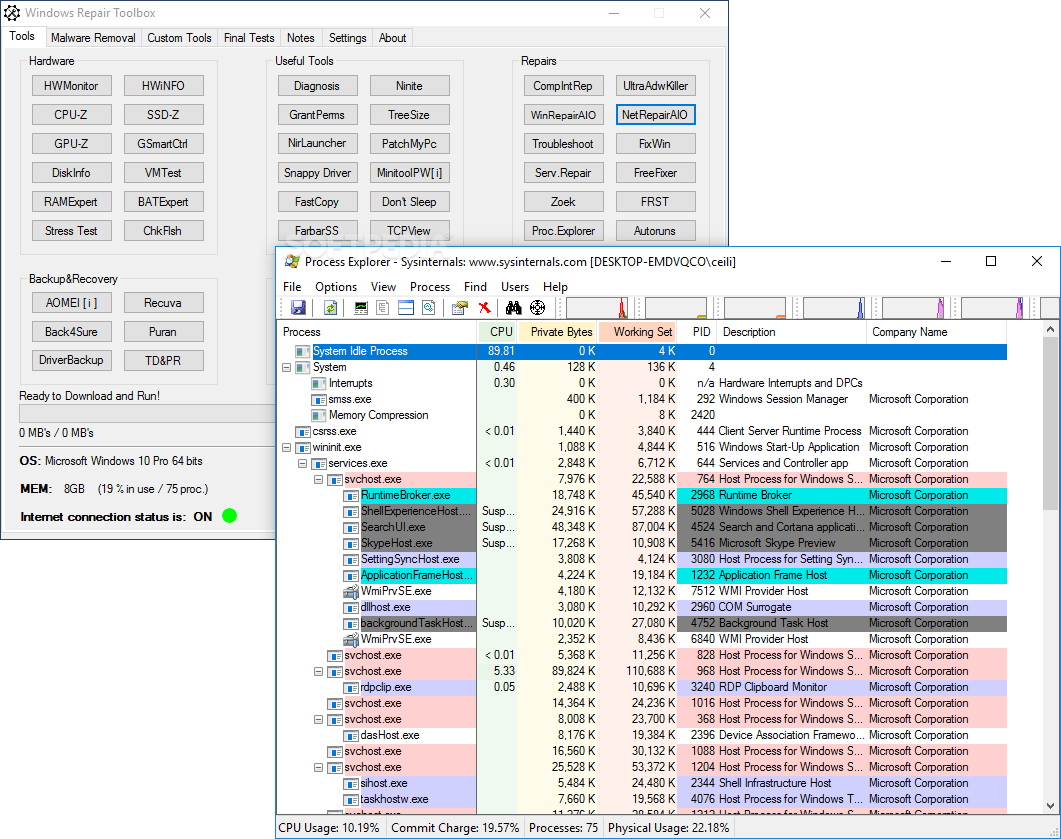Switch to the Custom Tools tab
The width and height of the screenshot is (1061, 839).
coord(179,38)
